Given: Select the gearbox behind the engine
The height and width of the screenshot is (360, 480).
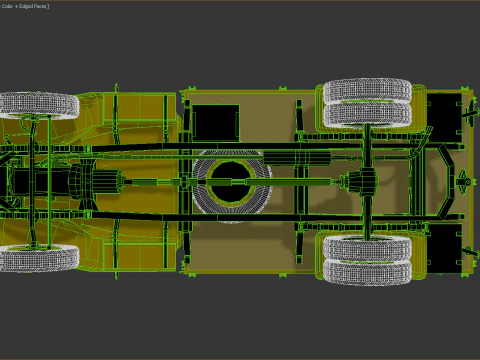Looking at the screenshot, I should tap(107, 181).
